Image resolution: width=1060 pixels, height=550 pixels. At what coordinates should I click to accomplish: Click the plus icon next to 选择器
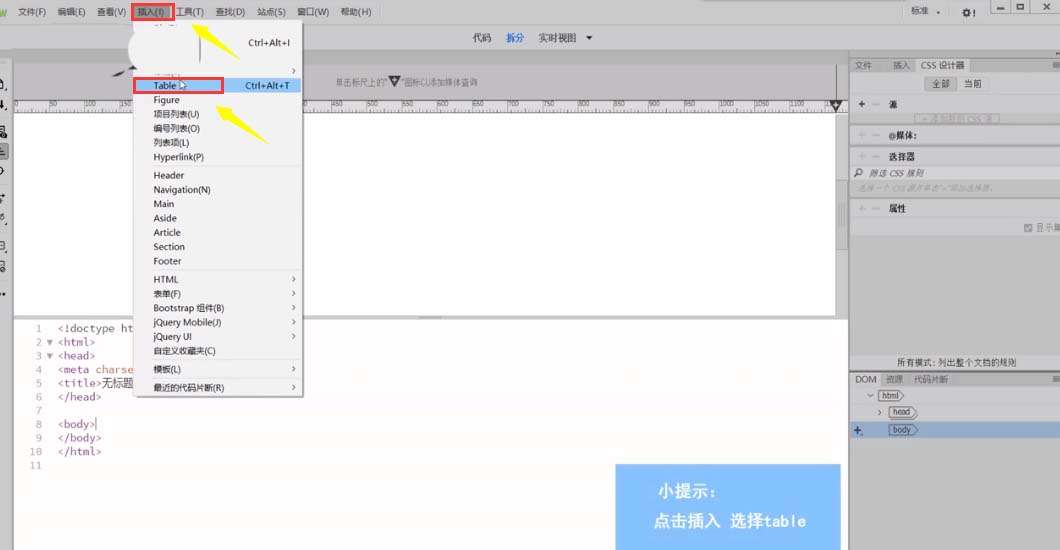(x=861, y=157)
